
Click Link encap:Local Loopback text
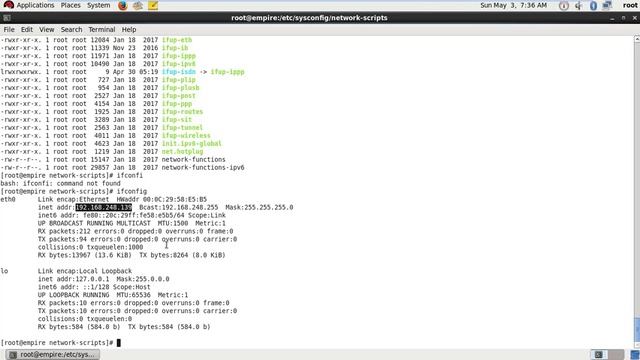click(85, 271)
